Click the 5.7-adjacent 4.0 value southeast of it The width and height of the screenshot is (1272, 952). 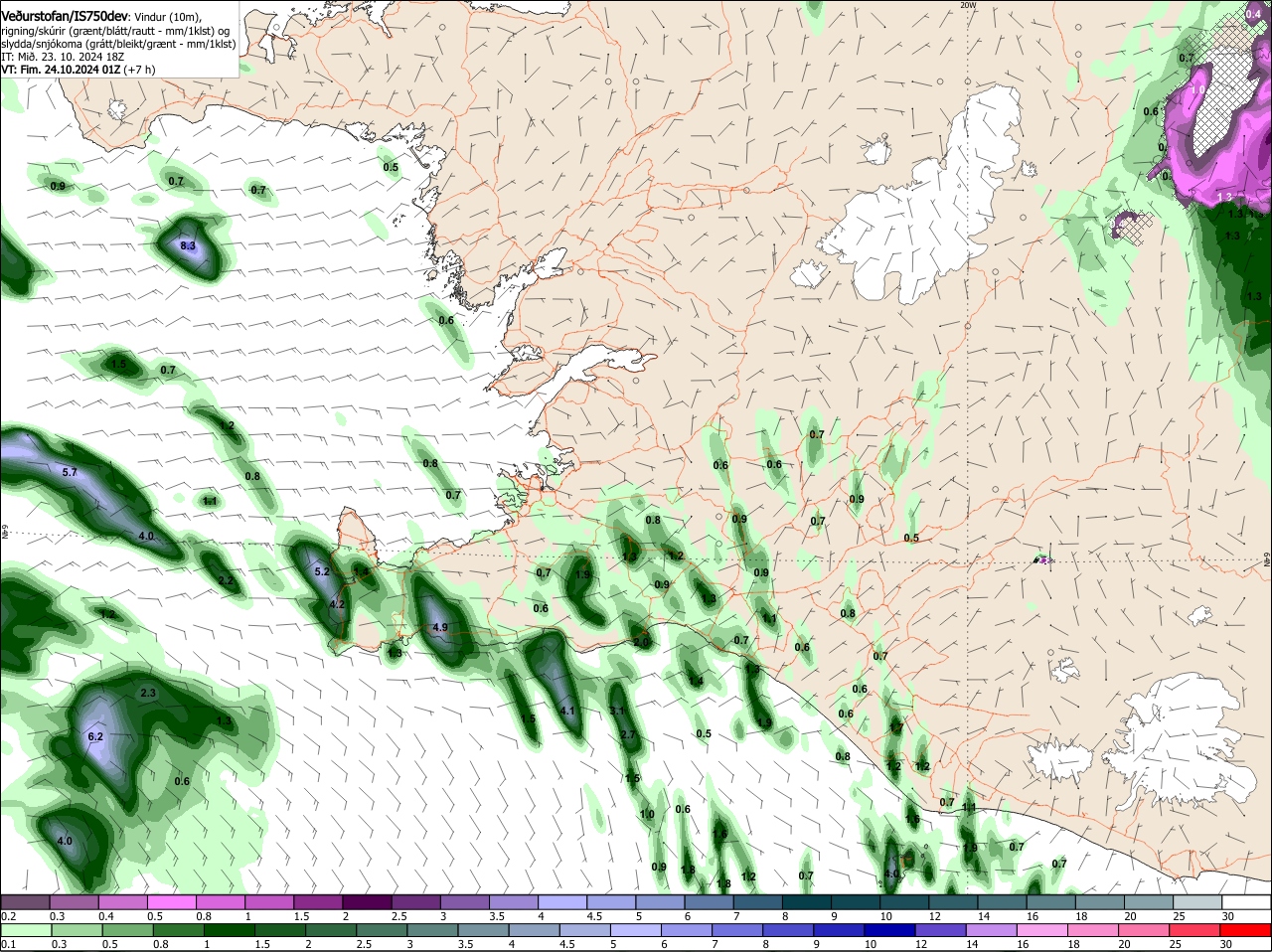coord(146,536)
